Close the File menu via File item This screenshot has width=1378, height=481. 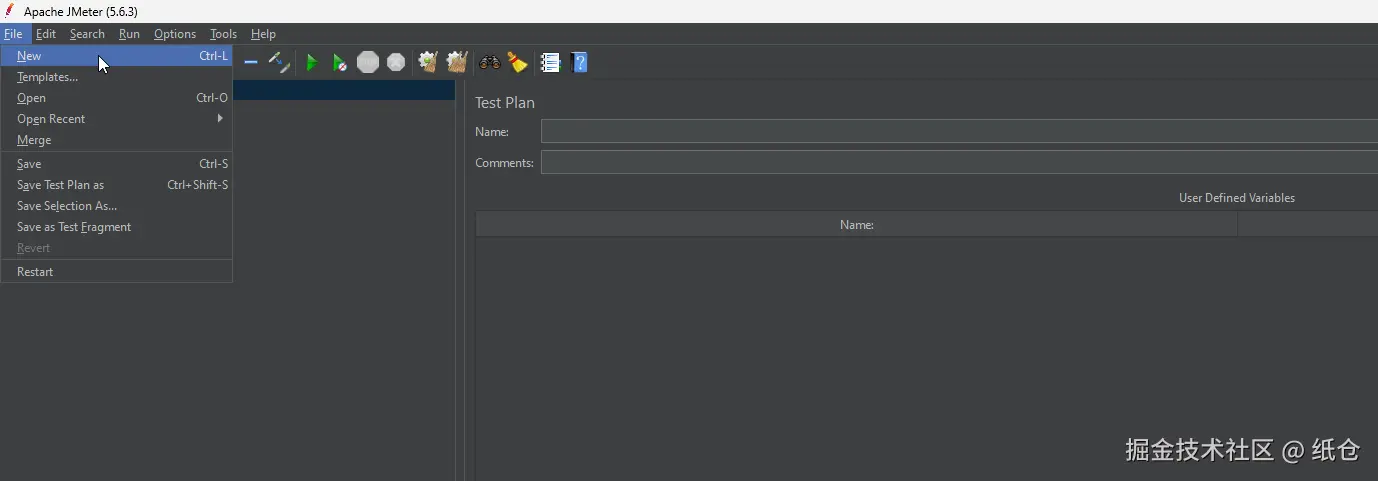pos(13,34)
